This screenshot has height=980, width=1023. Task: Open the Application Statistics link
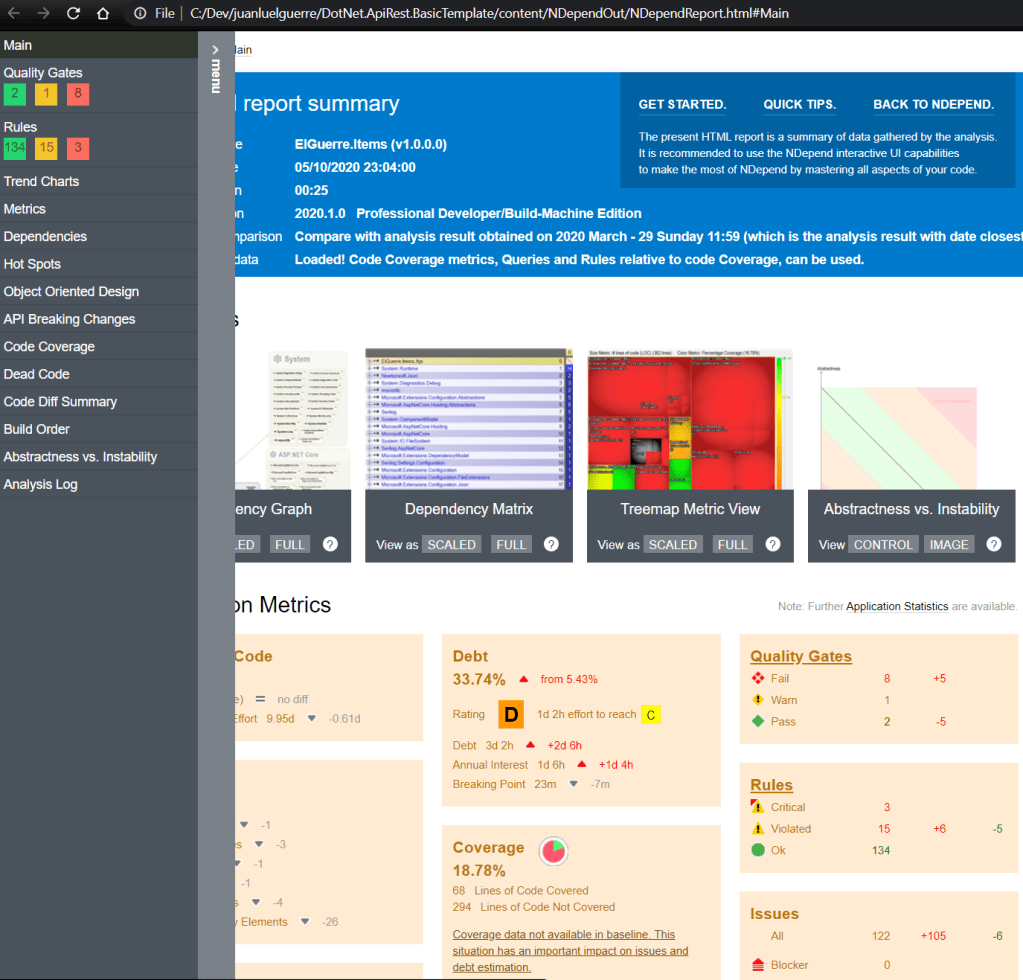pos(897,606)
